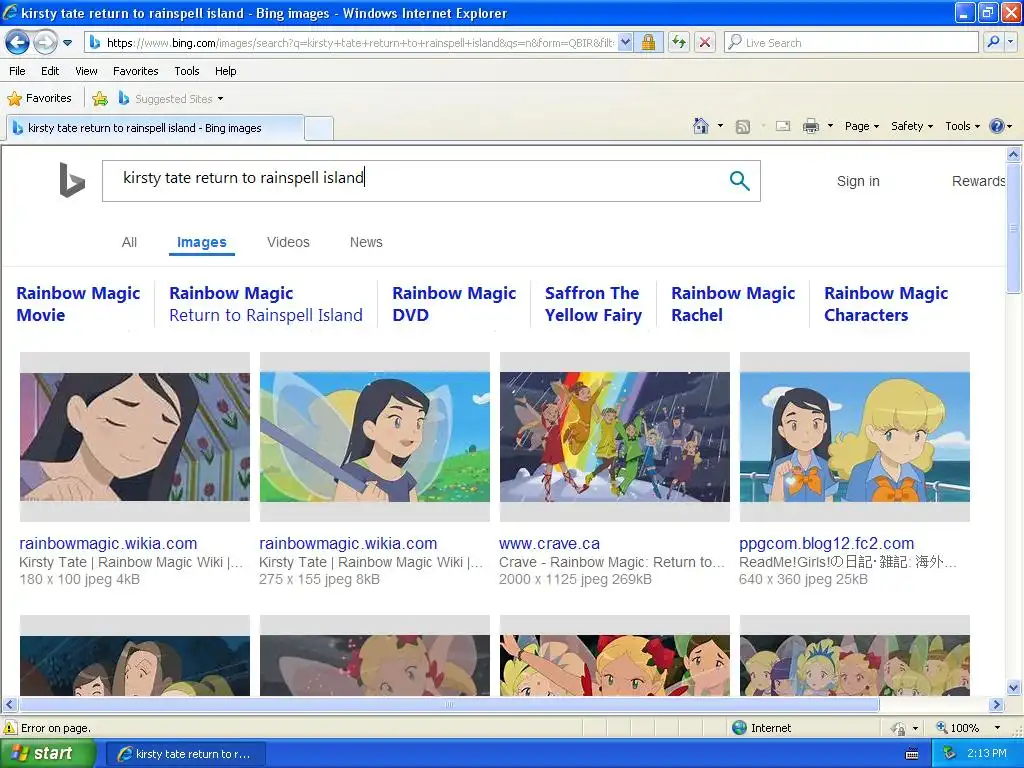Click Rainbow Magic Movie suggestion
The image size is (1024, 768).
pyautogui.click(x=78, y=304)
